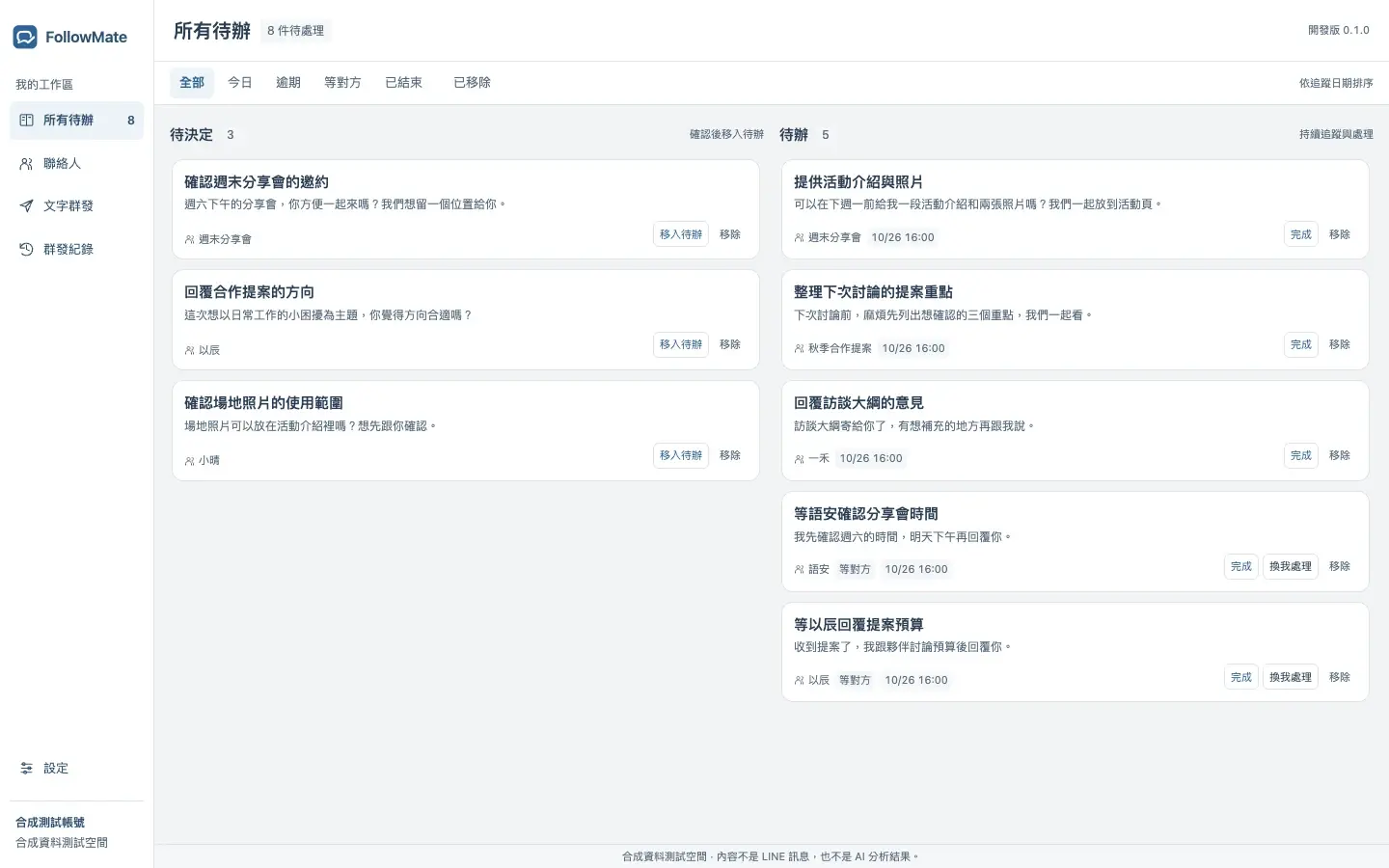Open 聯絡人 in the sidebar
The height and width of the screenshot is (868, 1389).
point(77,164)
